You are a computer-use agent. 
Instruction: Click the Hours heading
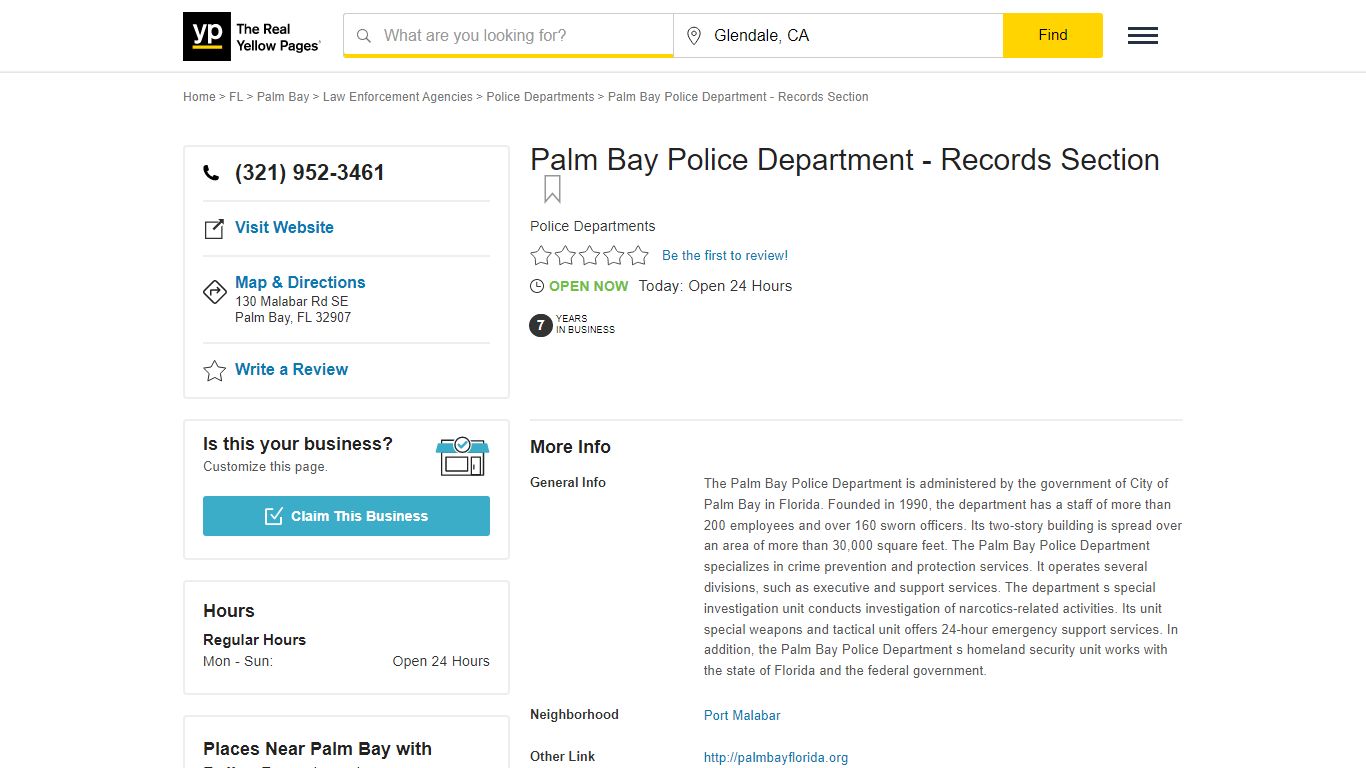point(229,611)
